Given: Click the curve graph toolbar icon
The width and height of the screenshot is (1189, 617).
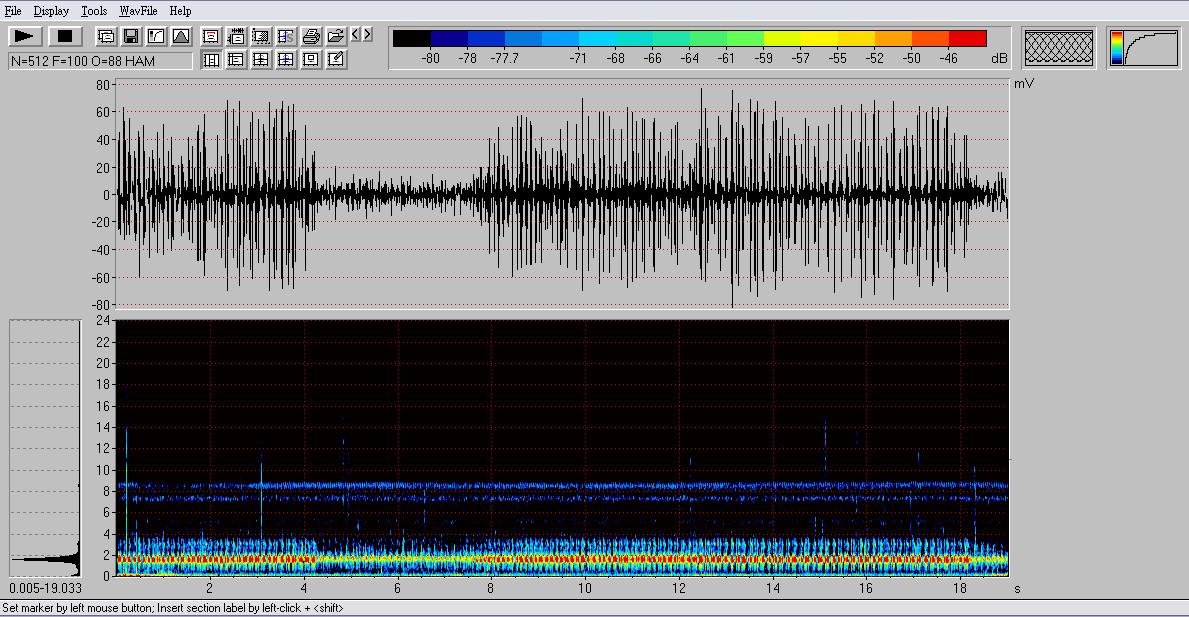Looking at the screenshot, I should [156, 36].
